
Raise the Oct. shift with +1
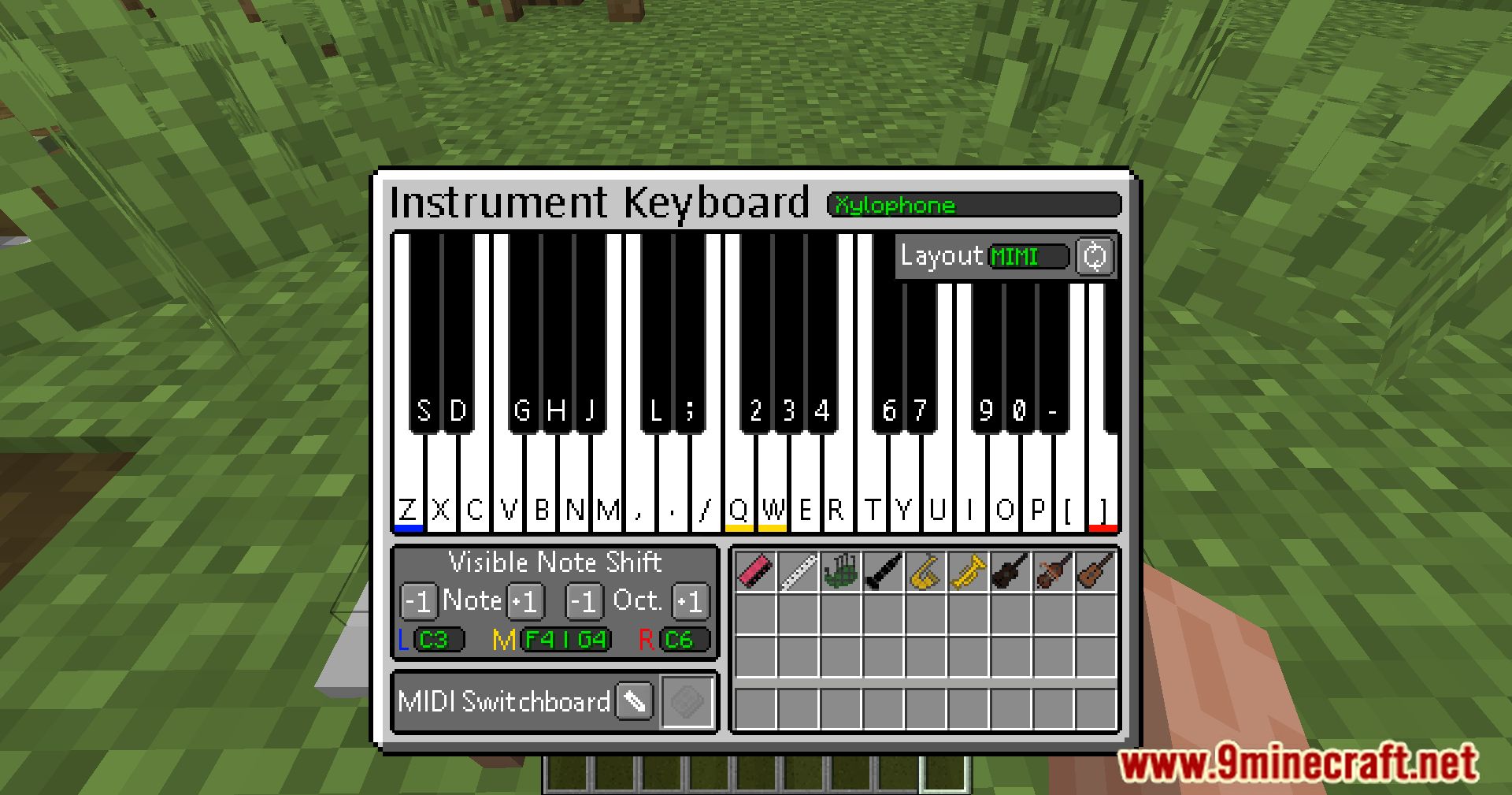(x=691, y=601)
